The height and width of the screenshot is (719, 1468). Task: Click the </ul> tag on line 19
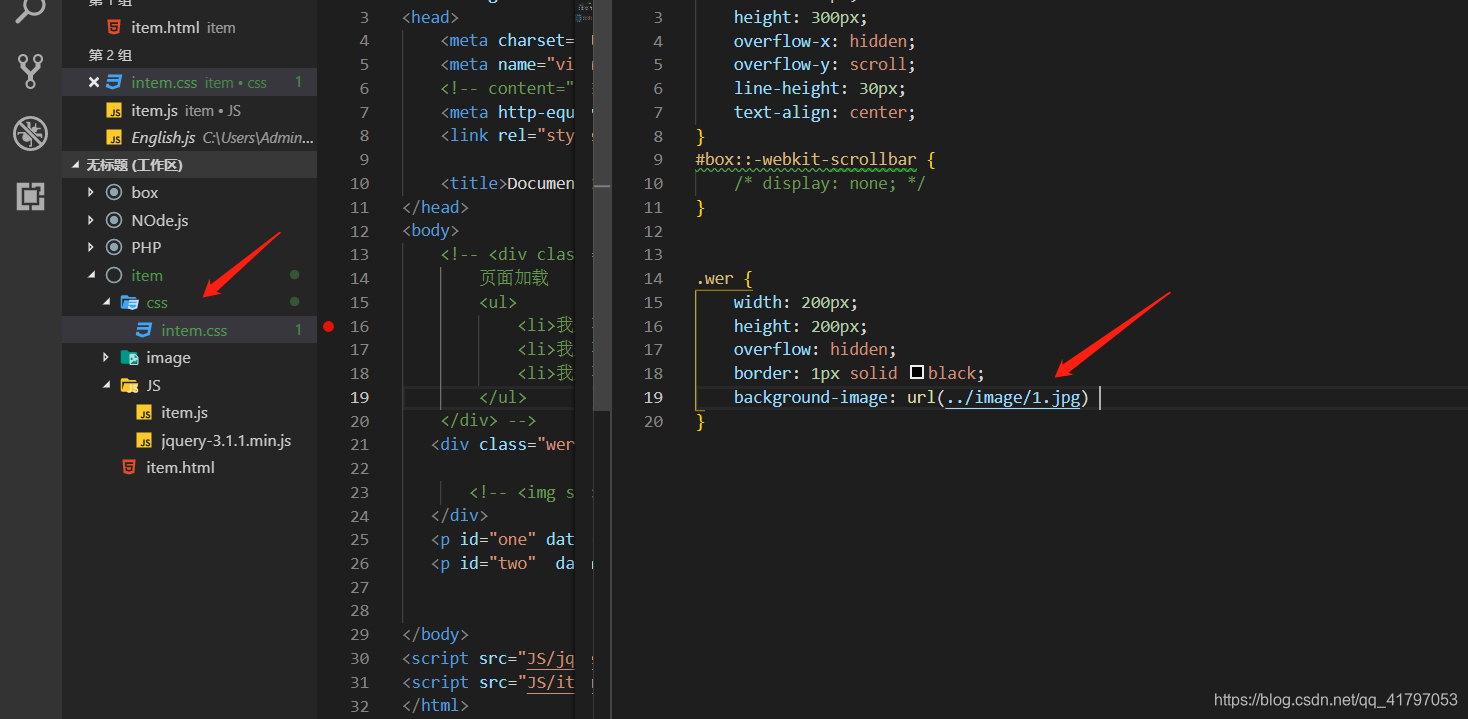[x=503, y=397]
